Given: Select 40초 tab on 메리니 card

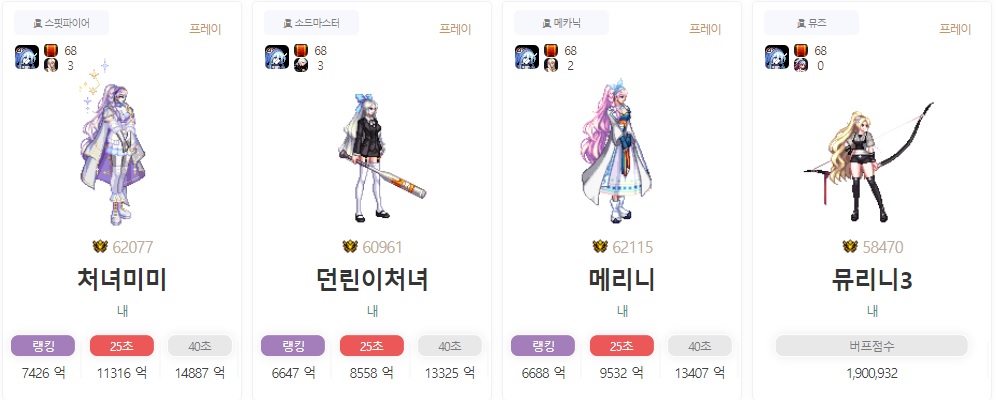Looking at the screenshot, I should (x=700, y=346).
